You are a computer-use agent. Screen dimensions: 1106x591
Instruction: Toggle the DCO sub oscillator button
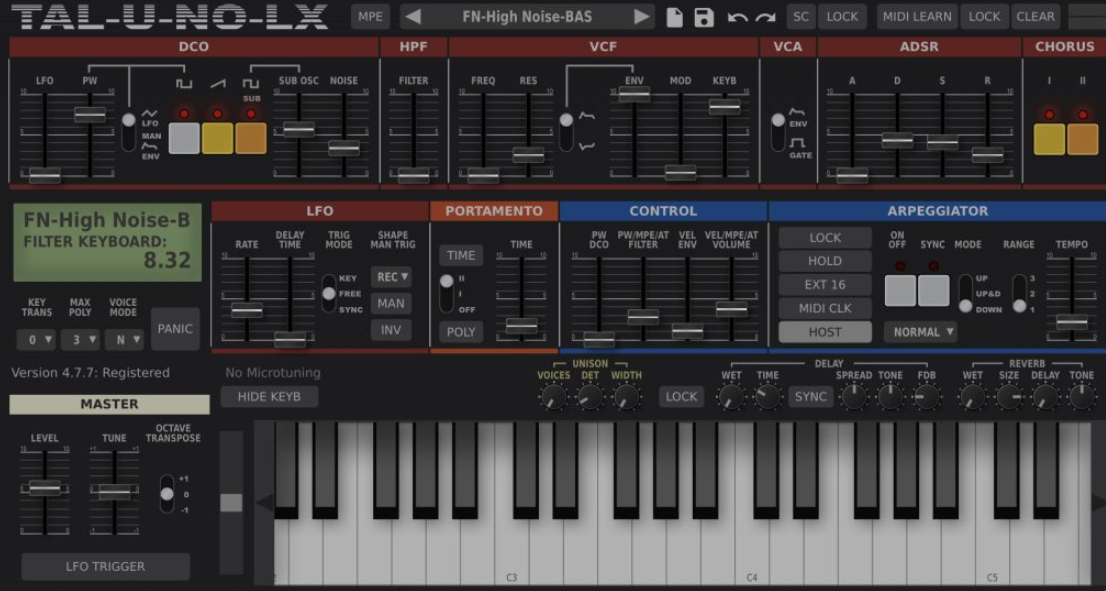251,138
